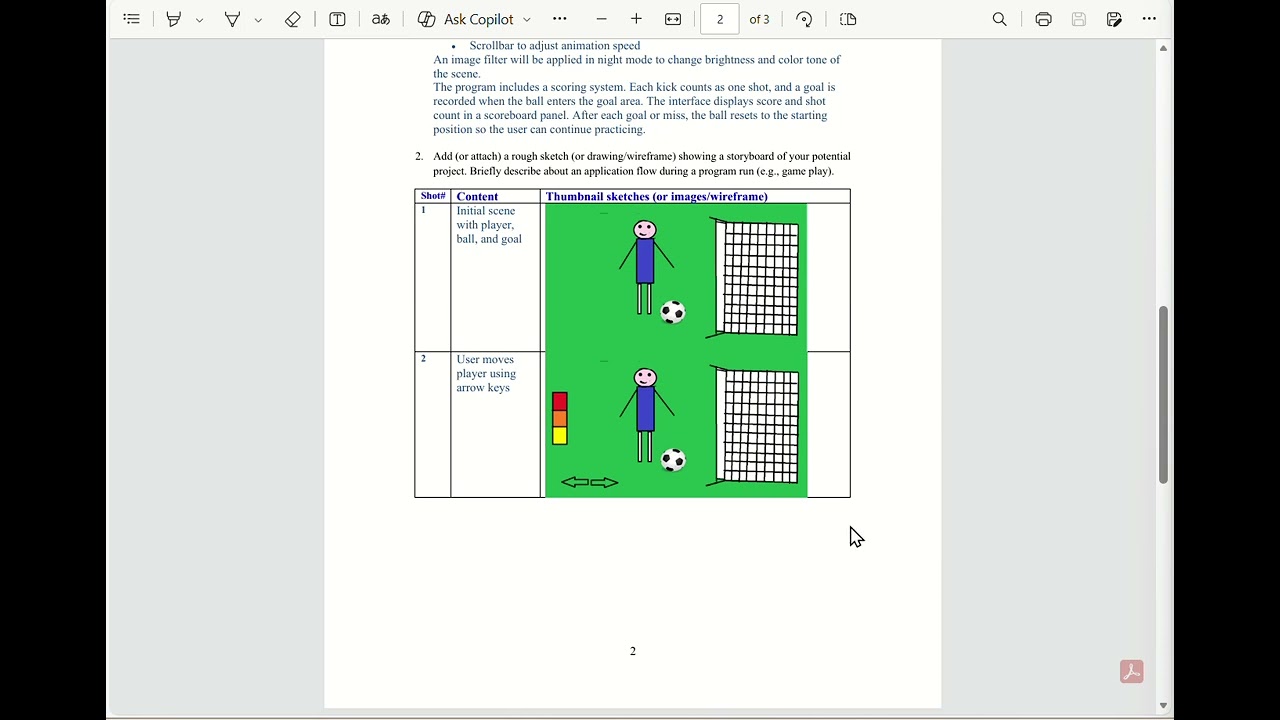Image resolution: width=1280 pixels, height=720 pixels.
Task: Rotate the page with rotate icon
Action: [x=805, y=19]
